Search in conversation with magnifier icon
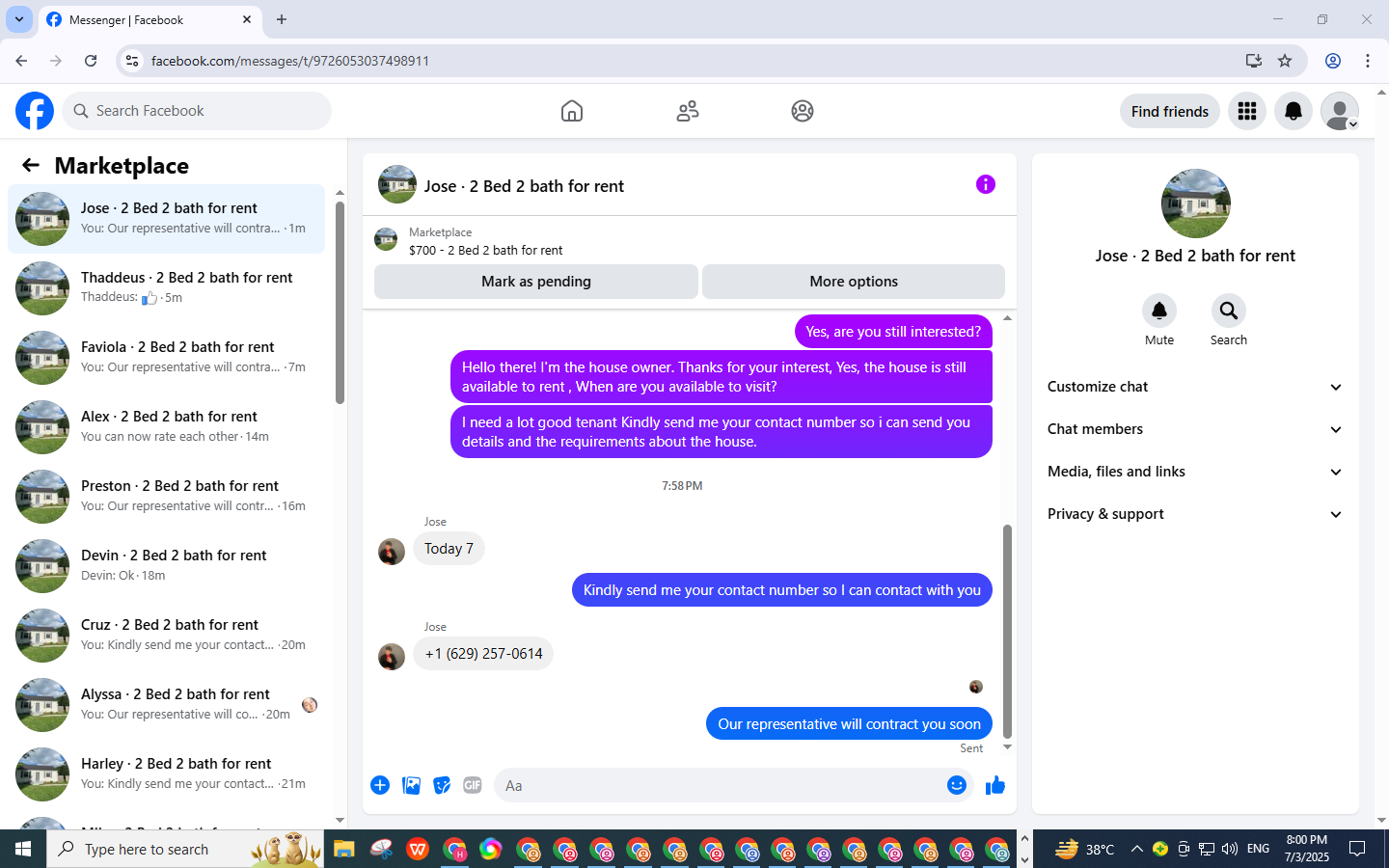This screenshot has width=1389, height=868. [1228, 311]
